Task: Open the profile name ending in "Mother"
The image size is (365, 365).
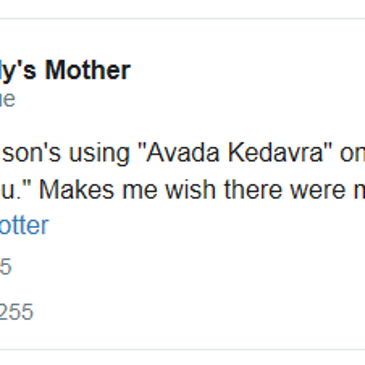Action: coord(65,71)
